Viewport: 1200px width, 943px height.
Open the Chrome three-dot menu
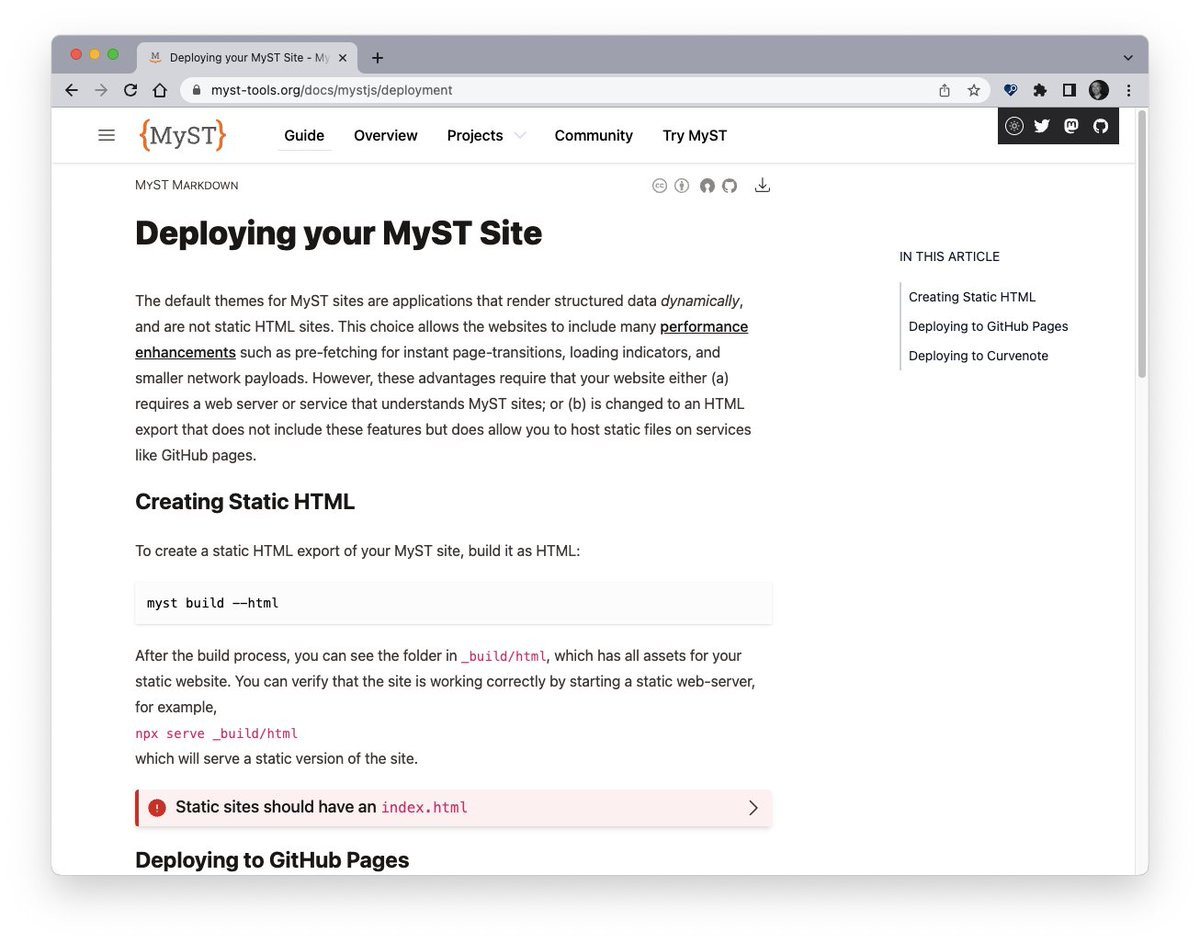tap(1129, 90)
